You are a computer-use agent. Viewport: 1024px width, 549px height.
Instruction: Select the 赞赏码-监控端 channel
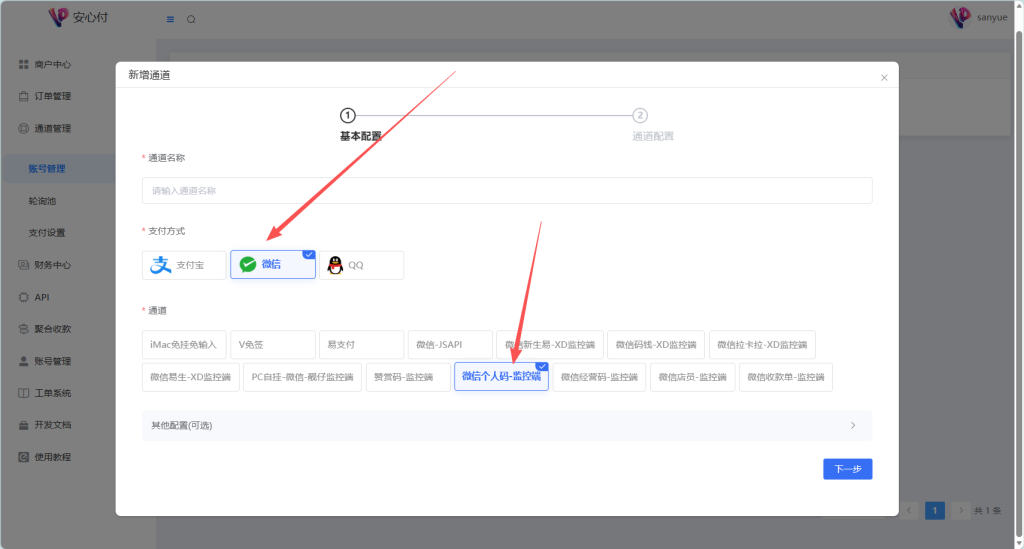pos(408,377)
